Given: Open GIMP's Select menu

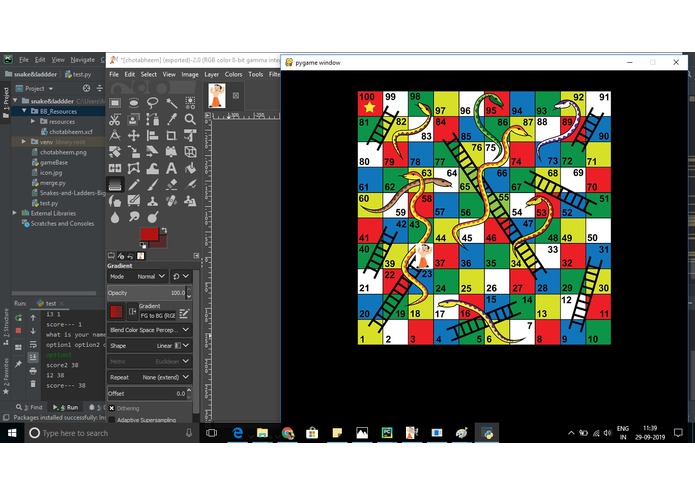Looking at the screenshot, I should [x=148, y=74].
